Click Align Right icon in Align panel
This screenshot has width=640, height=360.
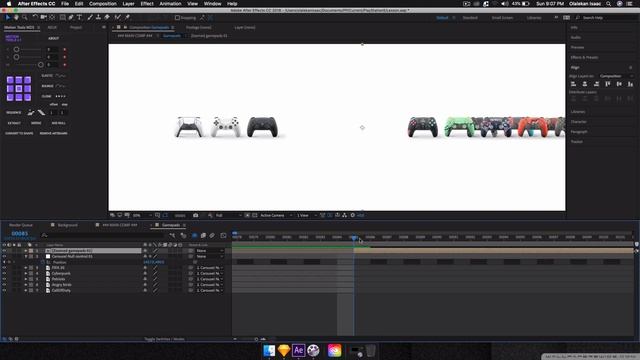point(596,84)
